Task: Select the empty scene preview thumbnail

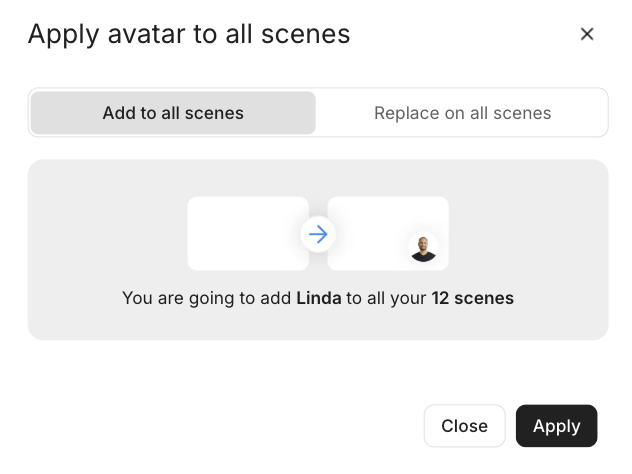Action: click(248, 233)
